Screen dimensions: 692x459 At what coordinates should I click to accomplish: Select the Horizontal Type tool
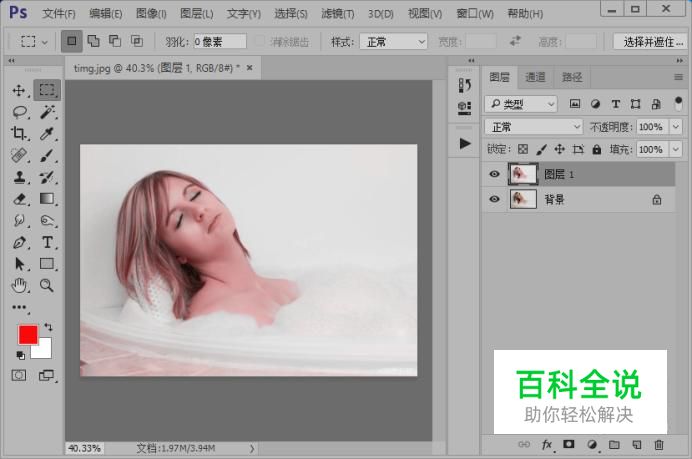(47, 243)
